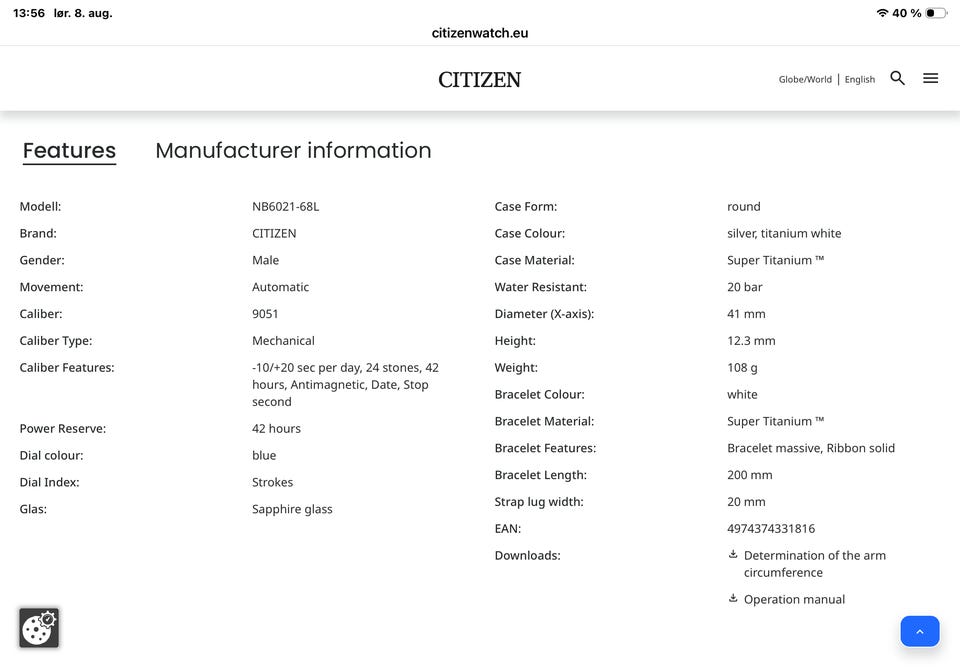Click the arm circumference download icon

click(733, 554)
